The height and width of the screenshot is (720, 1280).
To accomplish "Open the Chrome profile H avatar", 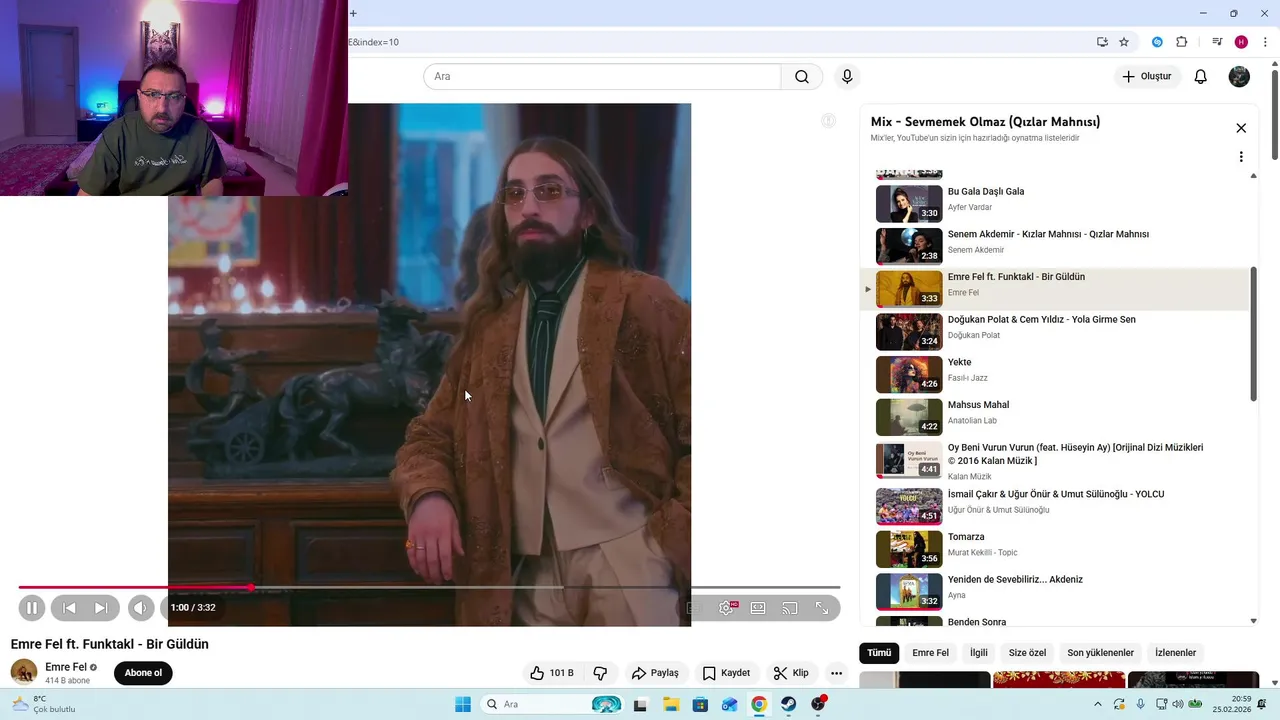I will [1241, 42].
